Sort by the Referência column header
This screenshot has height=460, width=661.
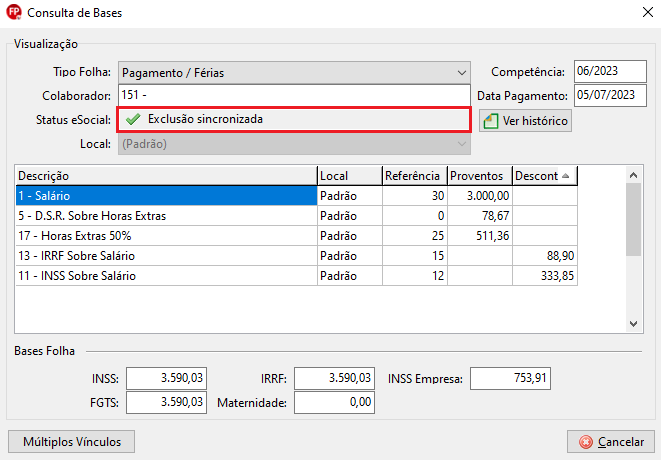pyautogui.click(x=415, y=176)
